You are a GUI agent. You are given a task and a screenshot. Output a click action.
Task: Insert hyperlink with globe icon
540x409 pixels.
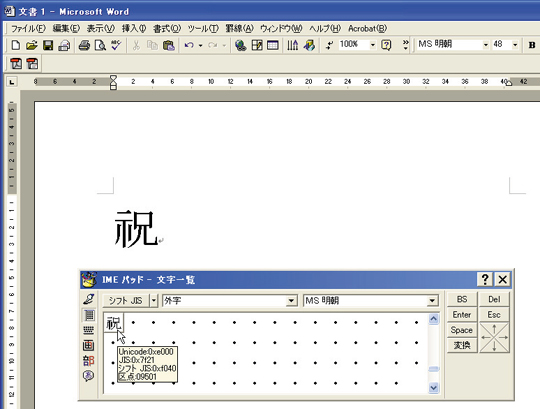coord(240,45)
